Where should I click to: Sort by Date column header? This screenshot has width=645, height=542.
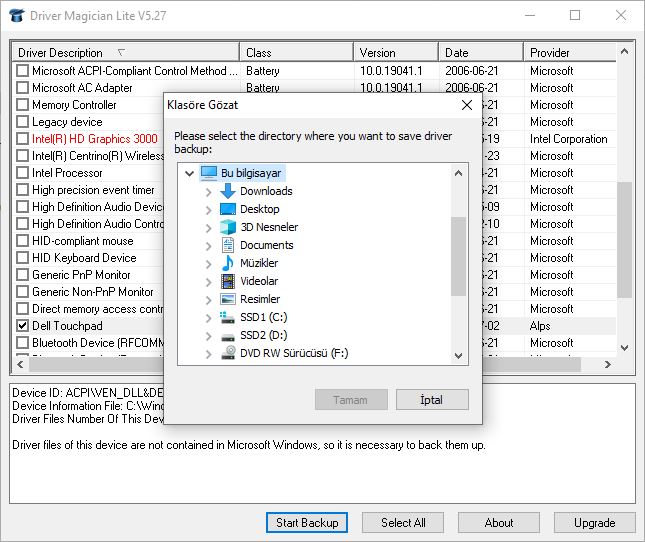pyautogui.click(x=482, y=53)
